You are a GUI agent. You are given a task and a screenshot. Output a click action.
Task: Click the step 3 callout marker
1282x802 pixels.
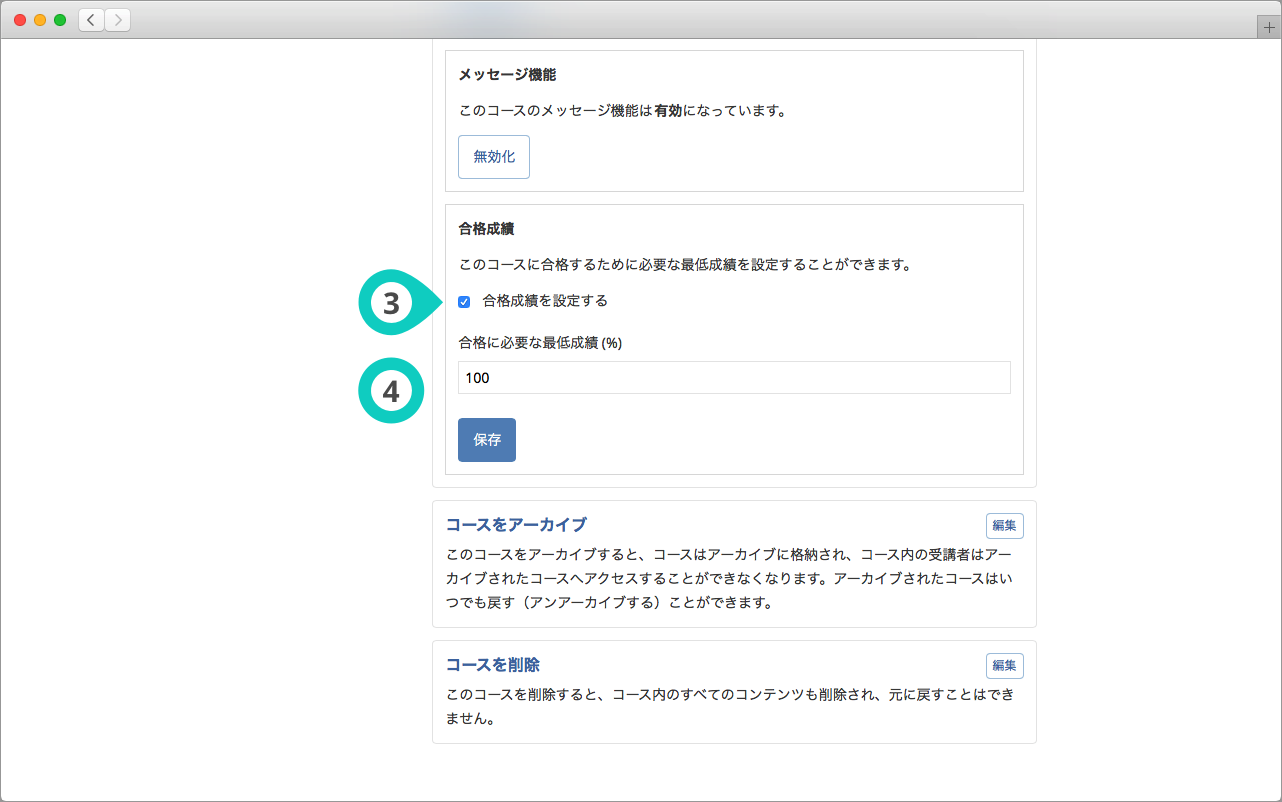(392, 303)
